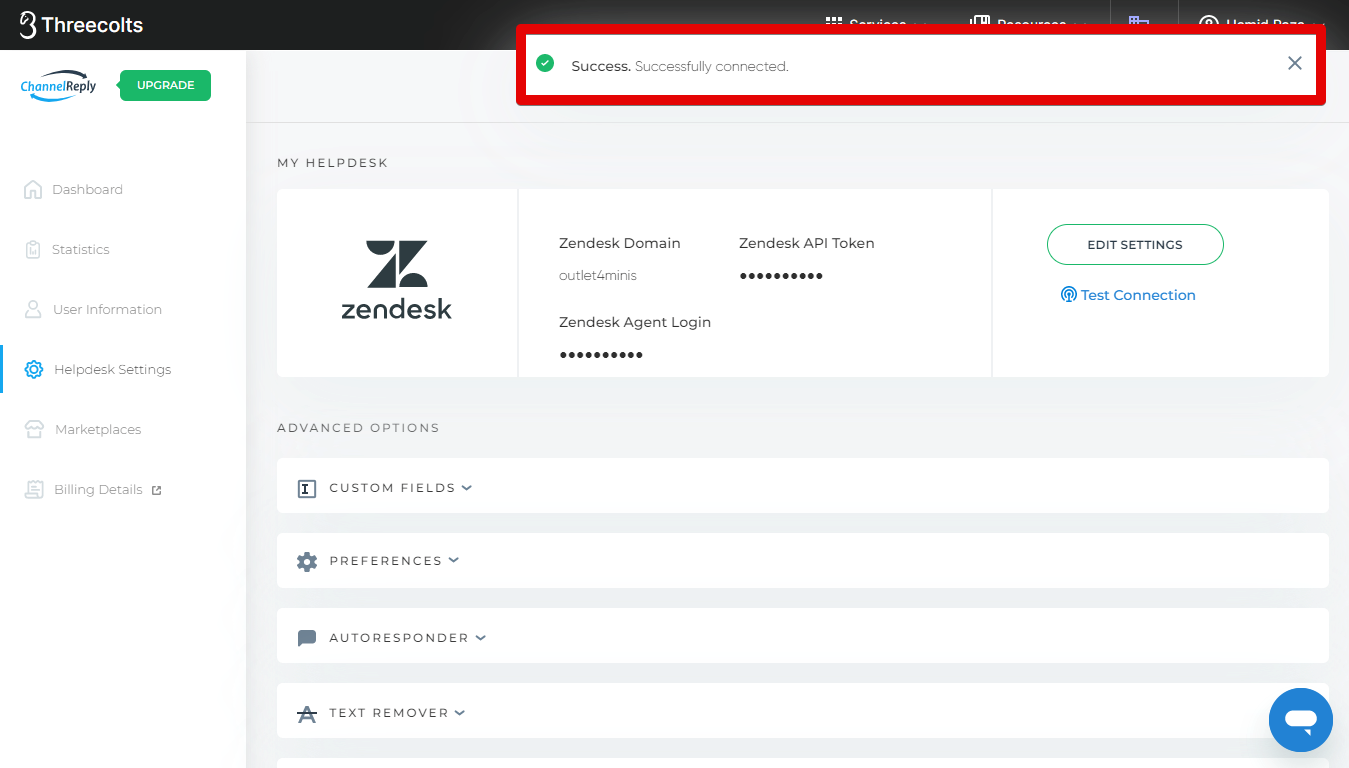Click EDIT SETTINGS button
The width and height of the screenshot is (1349, 768).
(1135, 244)
